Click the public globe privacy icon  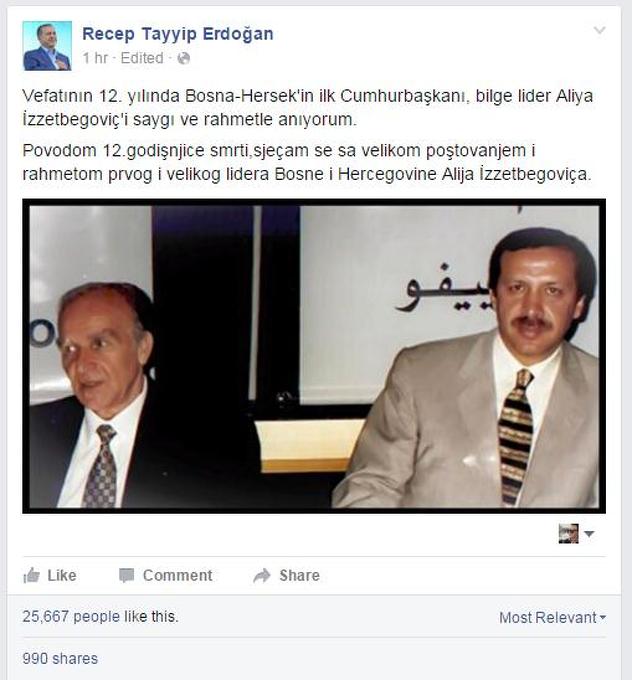184,58
